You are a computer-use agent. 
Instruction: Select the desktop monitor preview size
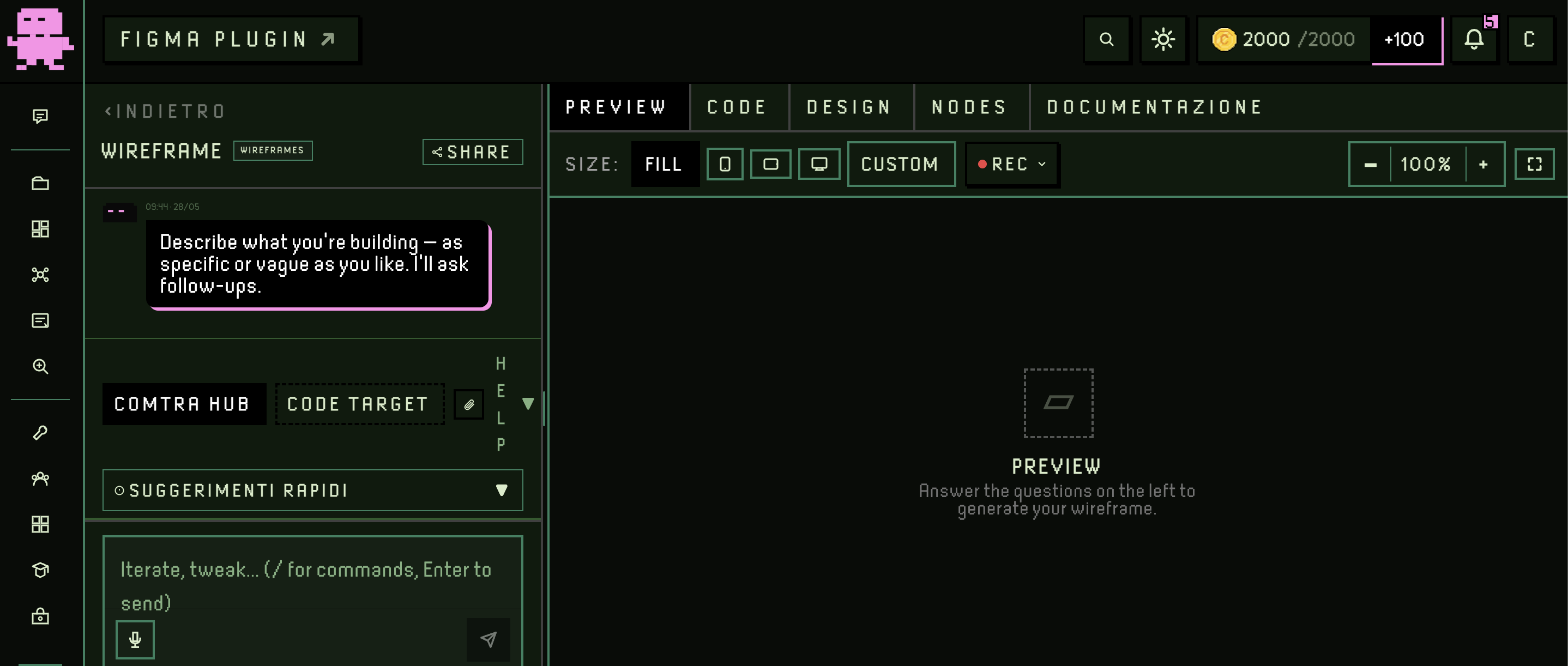[819, 164]
